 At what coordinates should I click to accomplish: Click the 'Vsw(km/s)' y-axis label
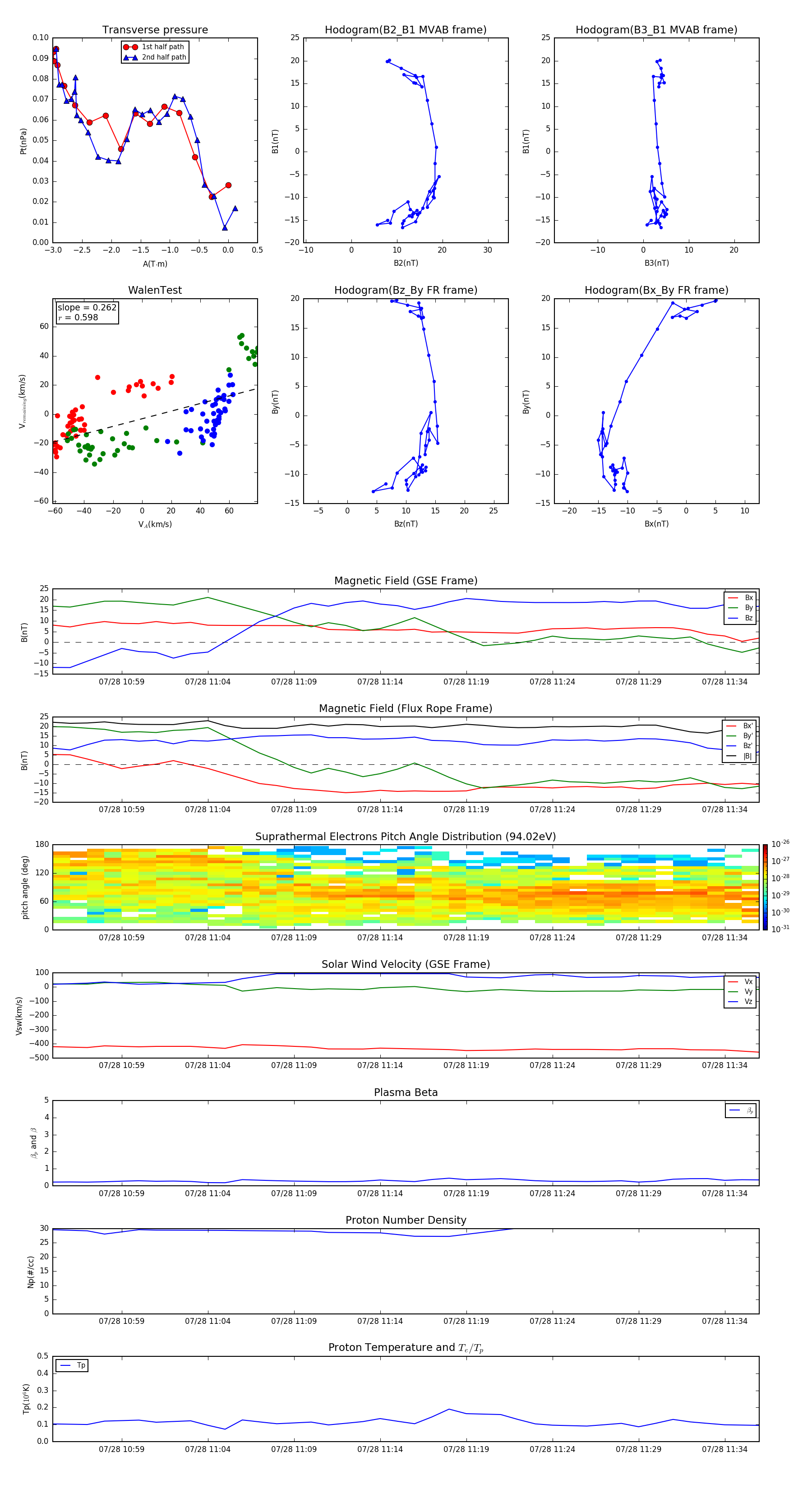(x=19, y=1016)
